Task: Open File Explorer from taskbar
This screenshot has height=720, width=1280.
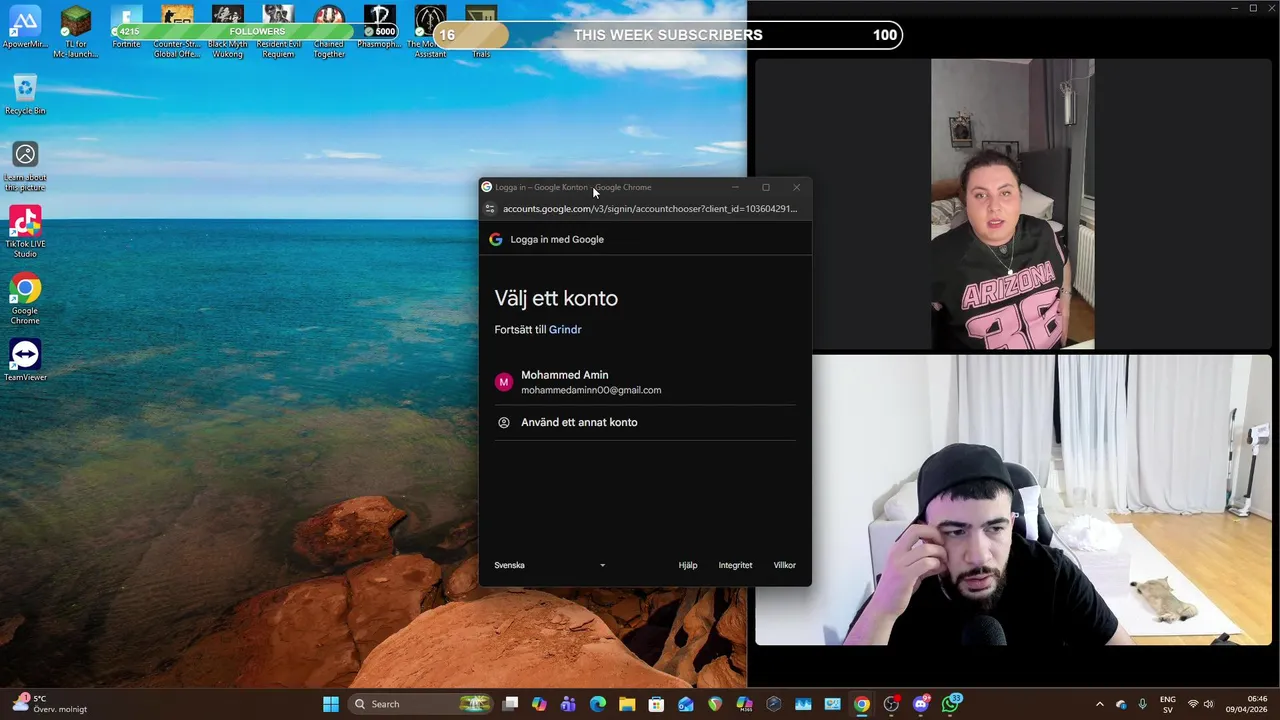Action: (627, 704)
